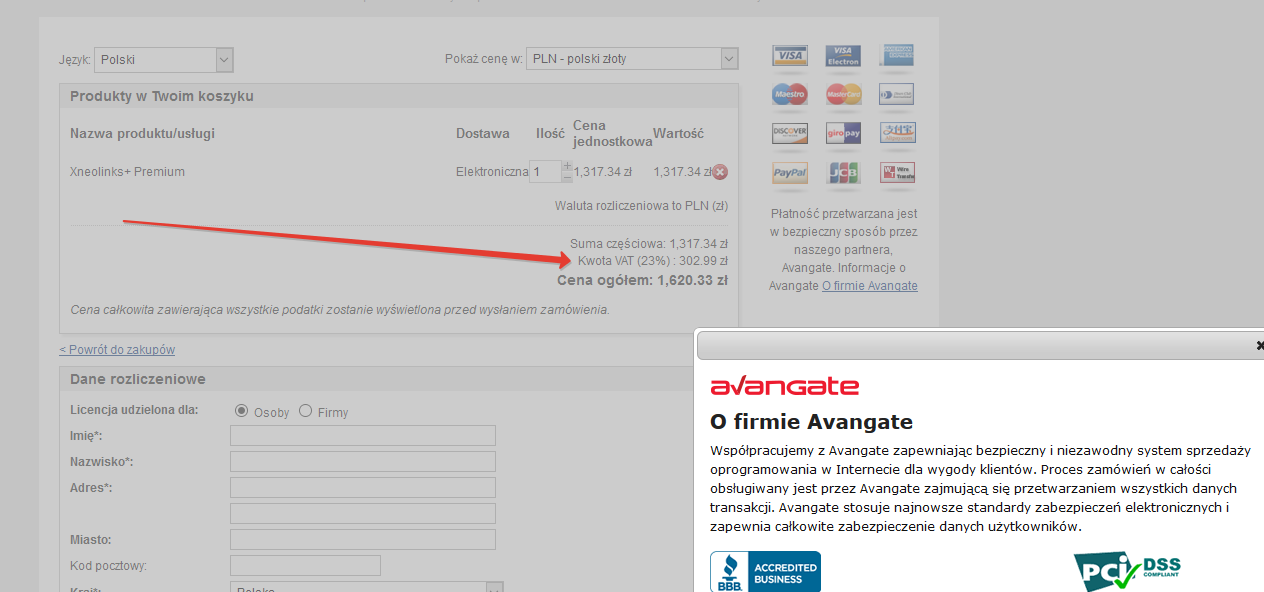This screenshot has width=1264, height=592.
Task: Click the PayPal payment icon
Action: click(789, 173)
